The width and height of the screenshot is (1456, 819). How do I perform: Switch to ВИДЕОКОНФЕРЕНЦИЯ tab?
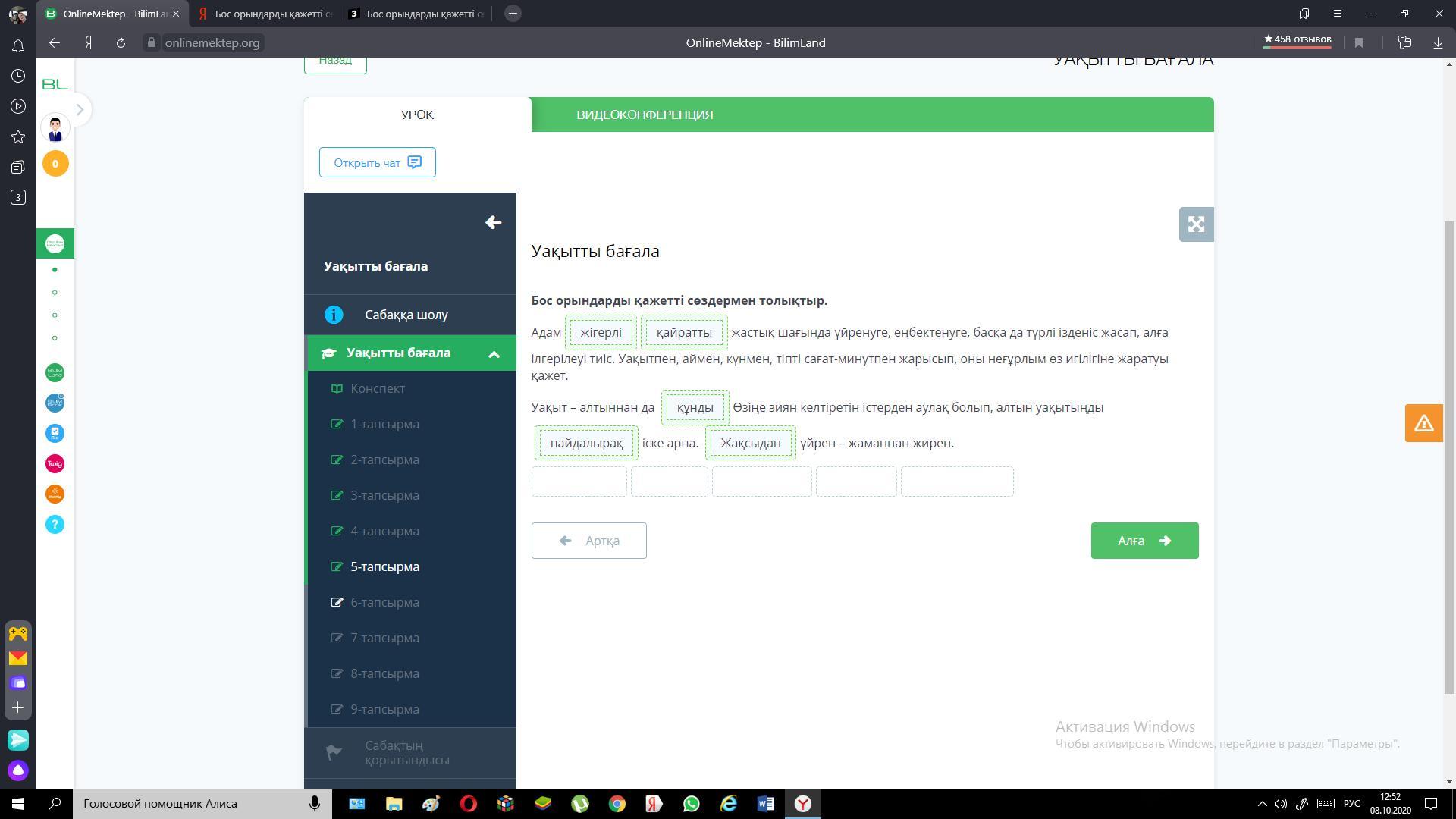[645, 115]
